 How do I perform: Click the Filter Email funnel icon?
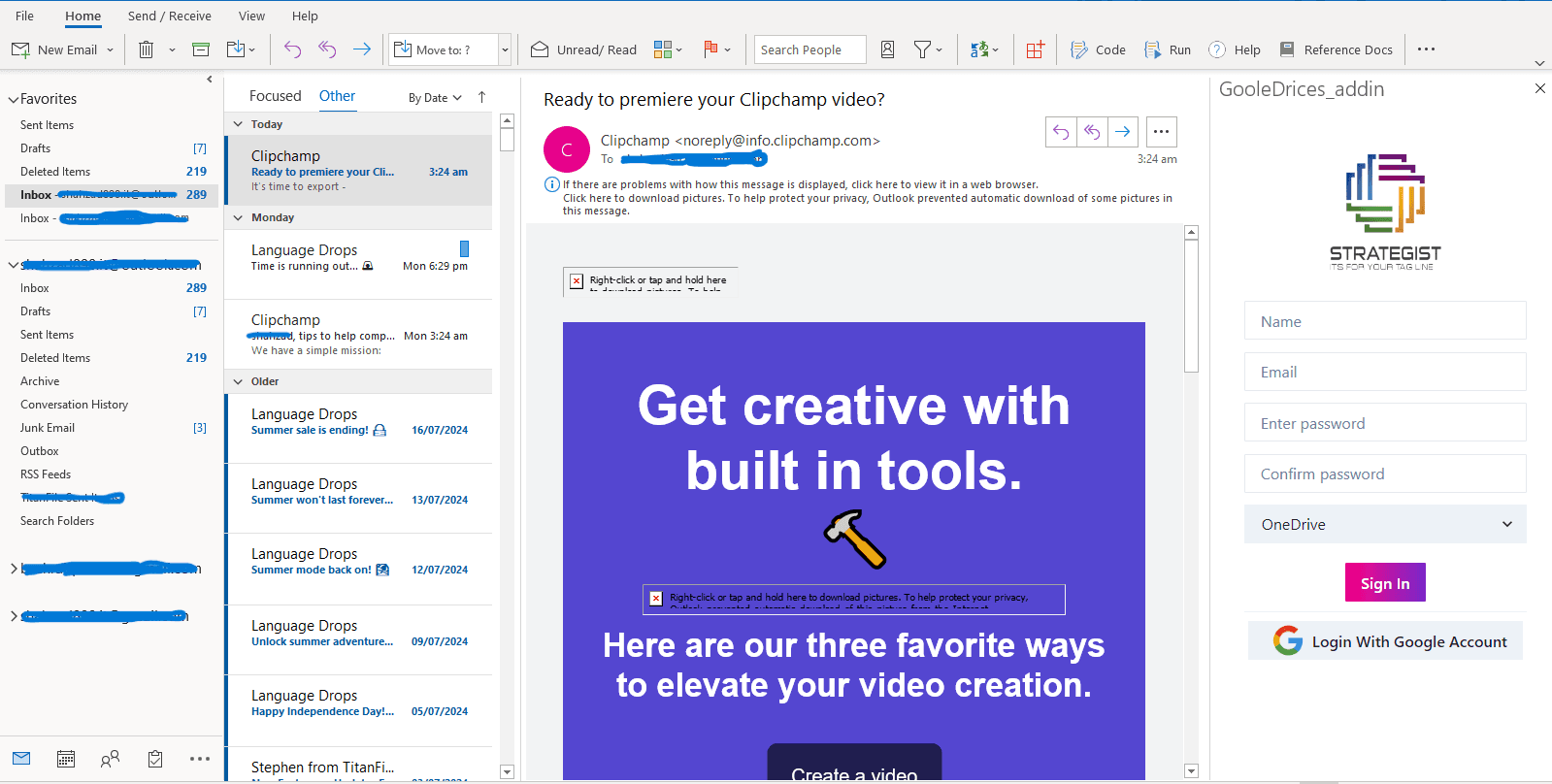coord(922,49)
